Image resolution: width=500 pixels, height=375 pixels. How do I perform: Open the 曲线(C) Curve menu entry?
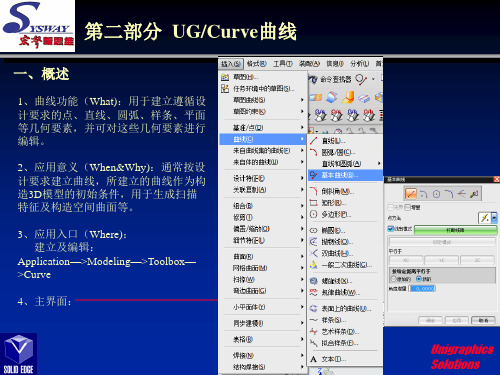click(x=262, y=139)
